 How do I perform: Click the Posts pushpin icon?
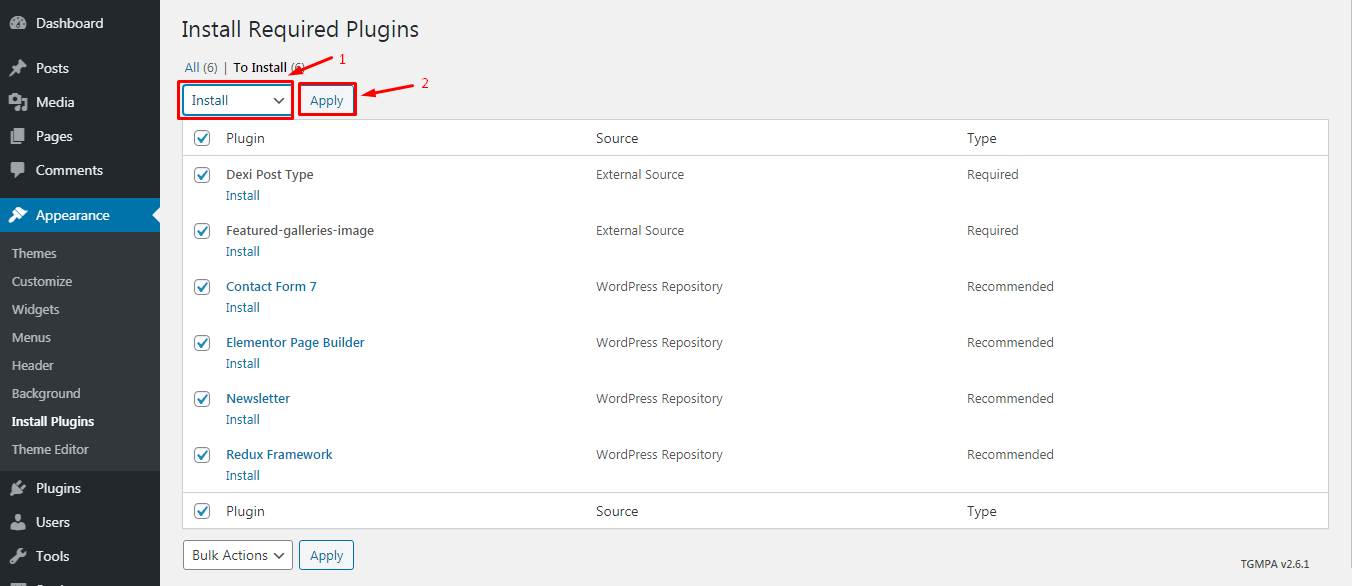tap(18, 68)
